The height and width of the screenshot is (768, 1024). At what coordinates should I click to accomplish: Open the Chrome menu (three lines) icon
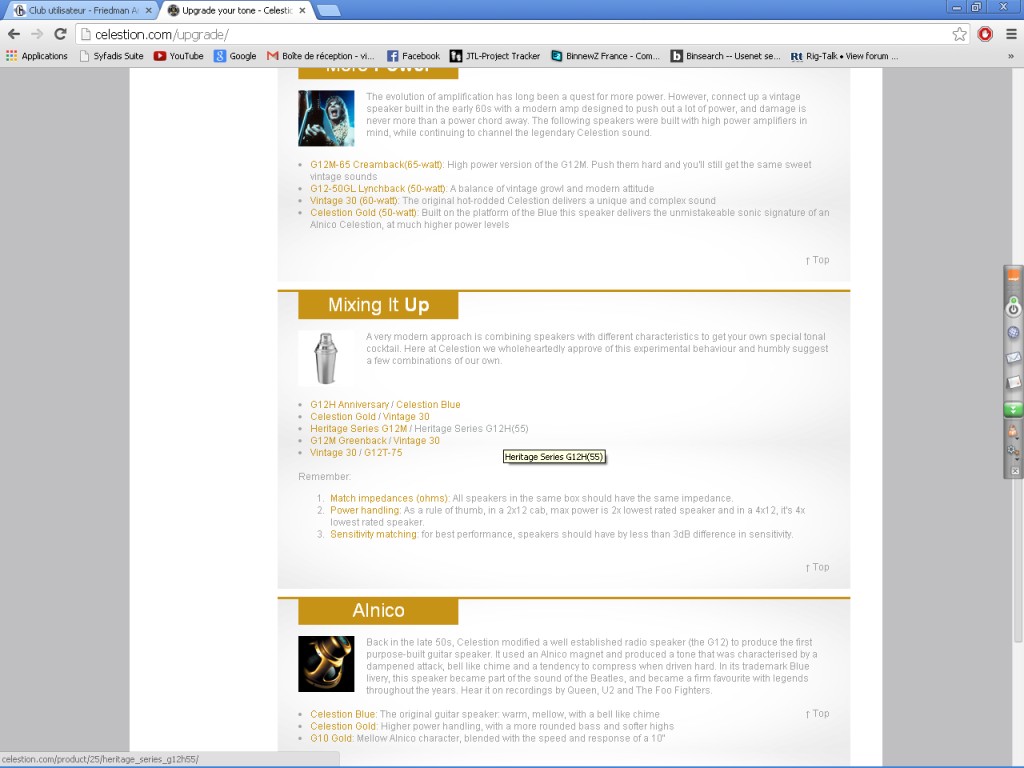tap(1010, 34)
